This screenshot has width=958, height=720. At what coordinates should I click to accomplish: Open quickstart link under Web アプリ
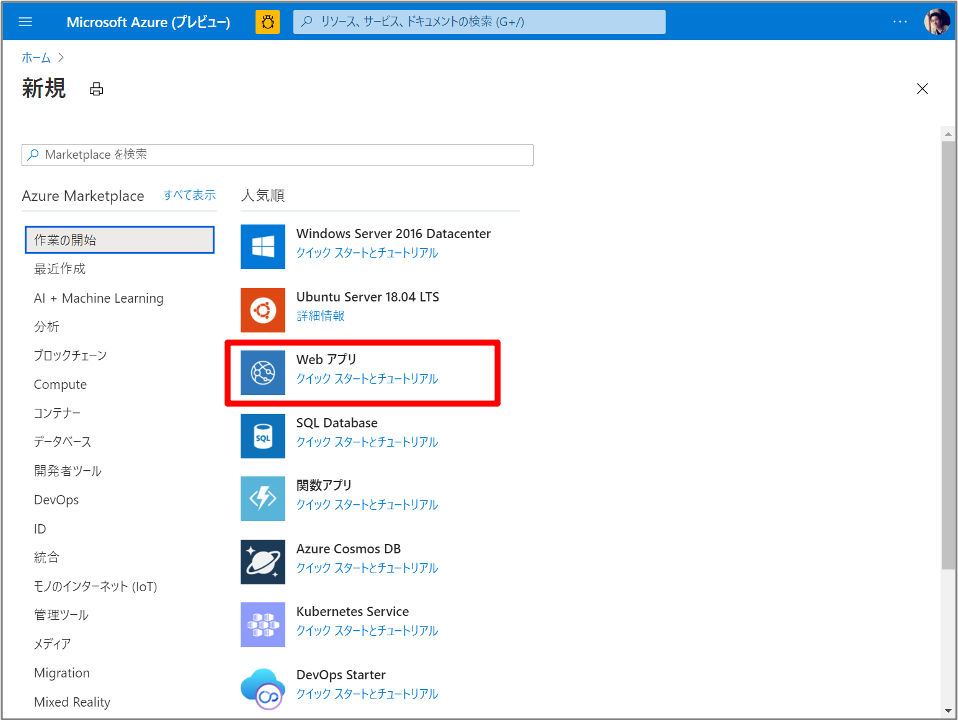[x=367, y=378]
